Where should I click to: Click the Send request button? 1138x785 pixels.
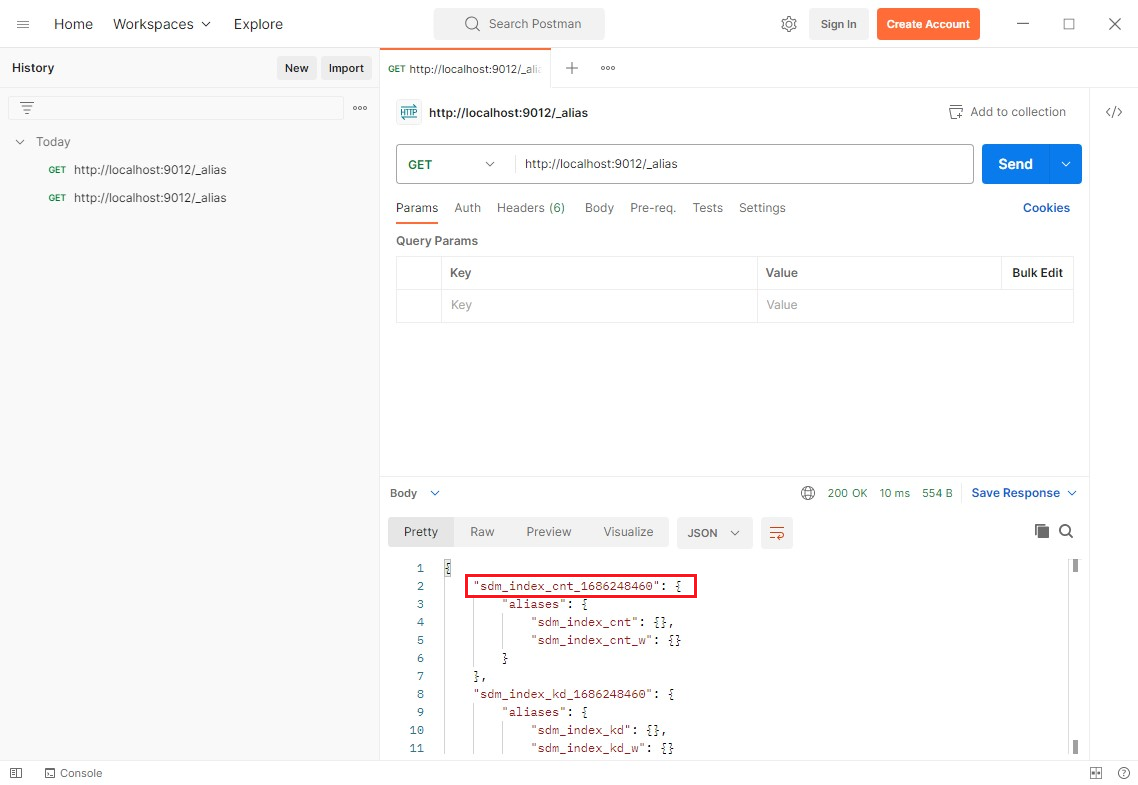tap(1015, 164)
